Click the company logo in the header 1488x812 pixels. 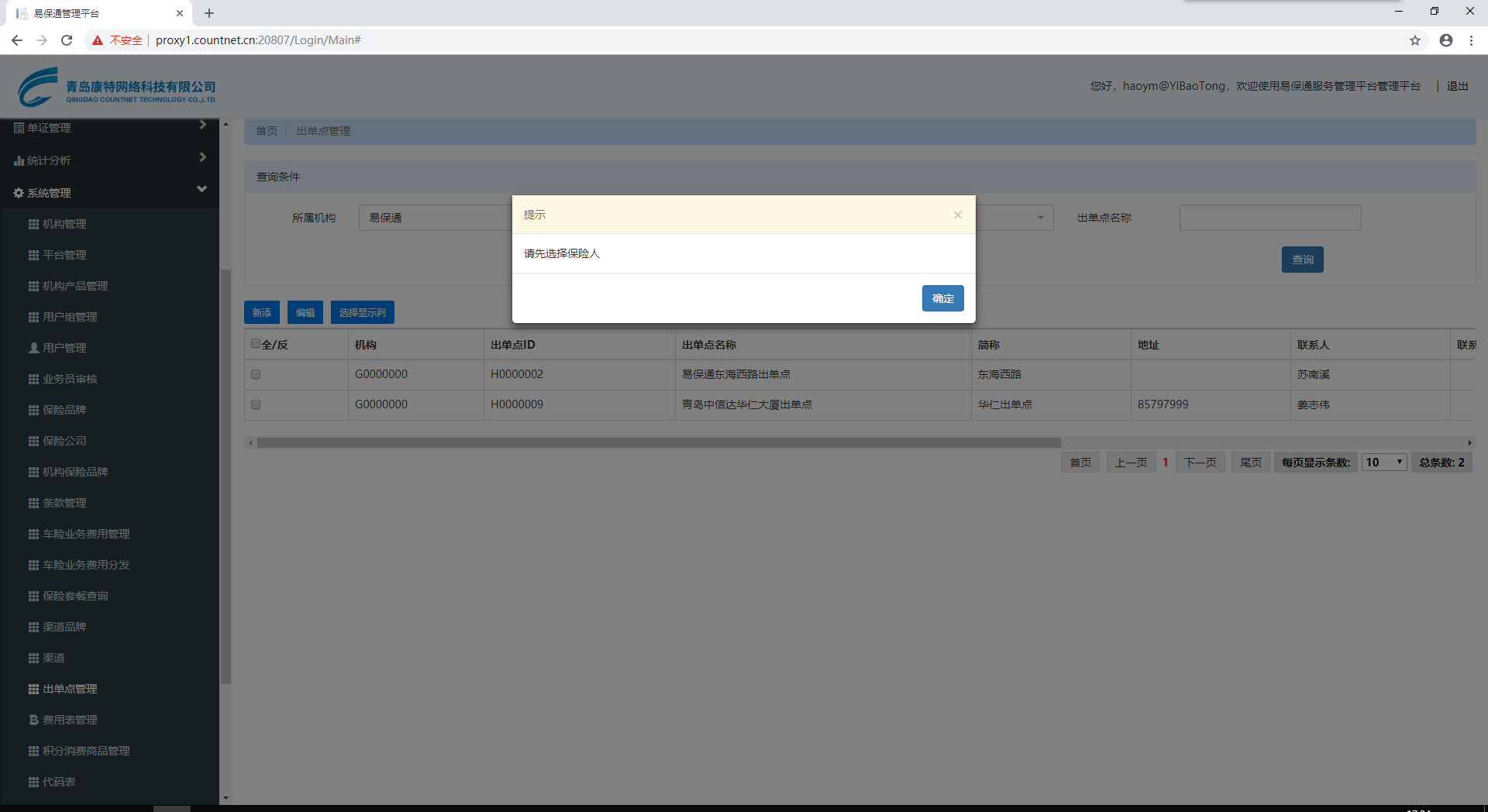[x=117, y=87]
